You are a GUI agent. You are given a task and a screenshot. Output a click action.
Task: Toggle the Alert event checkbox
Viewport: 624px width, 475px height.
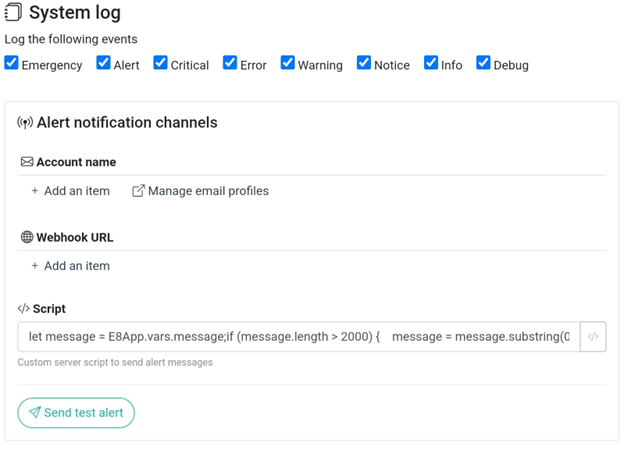[x=103, y=63]
